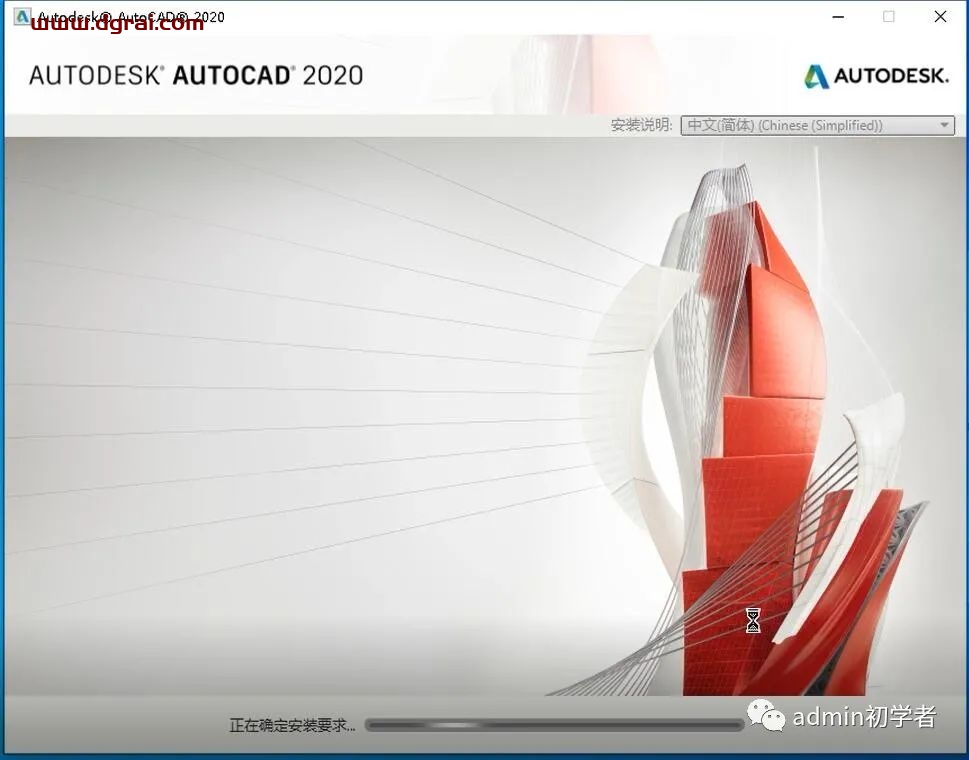The height and width of the screenshot is (760, 969).
Task: Click the 安装说明 label
Action: pyautogui.click(x=642, y=126)
